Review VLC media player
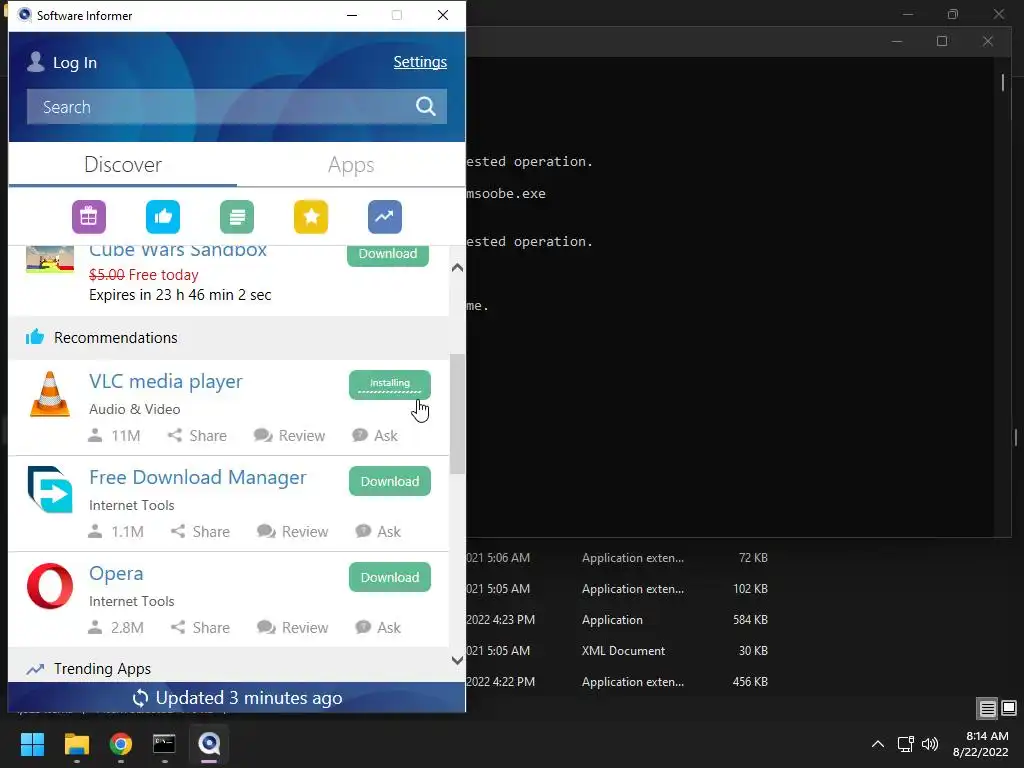This screenshot has width=1024, height=768. 289,436
